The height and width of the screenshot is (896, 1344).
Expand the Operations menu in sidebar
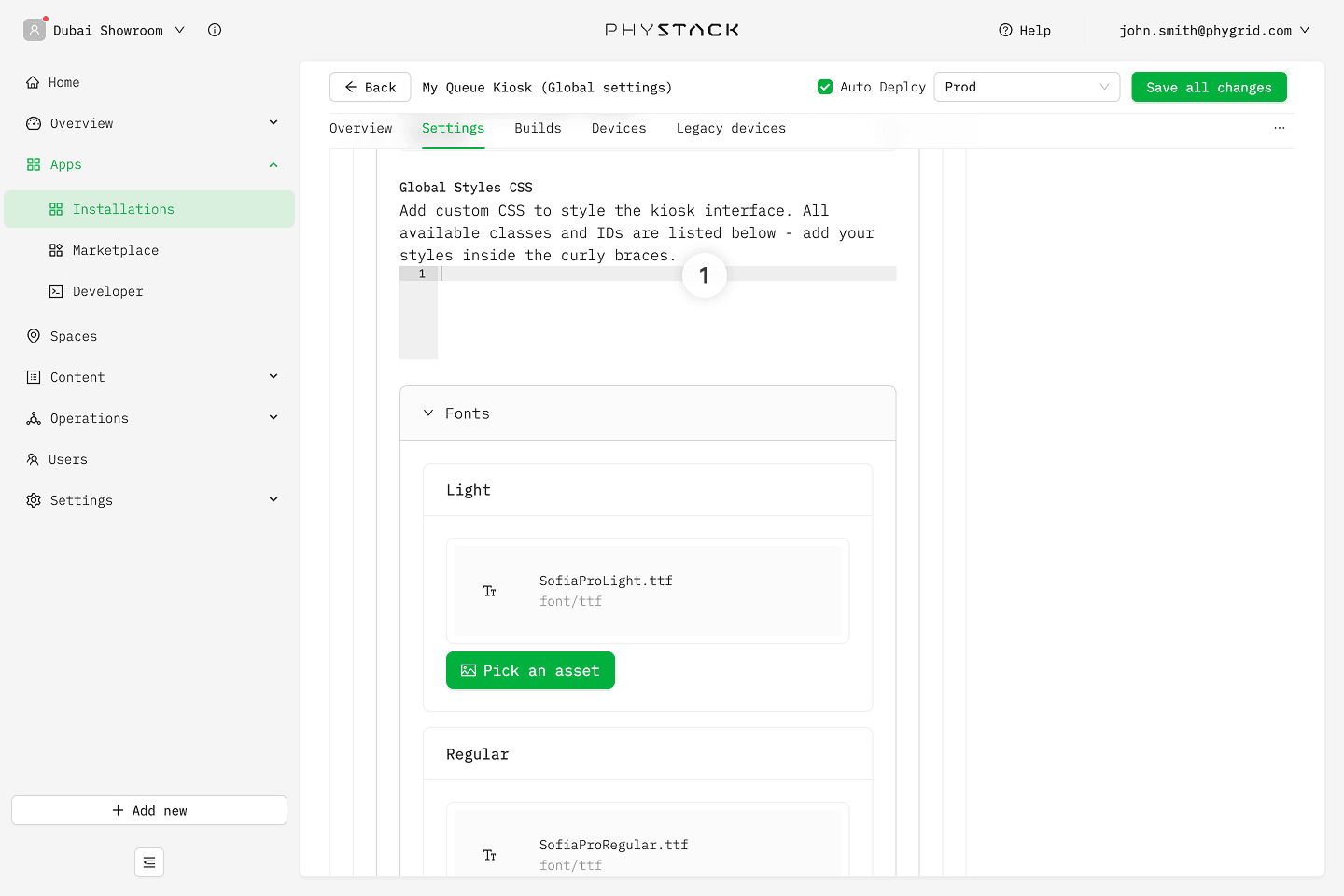pos(273,418)
